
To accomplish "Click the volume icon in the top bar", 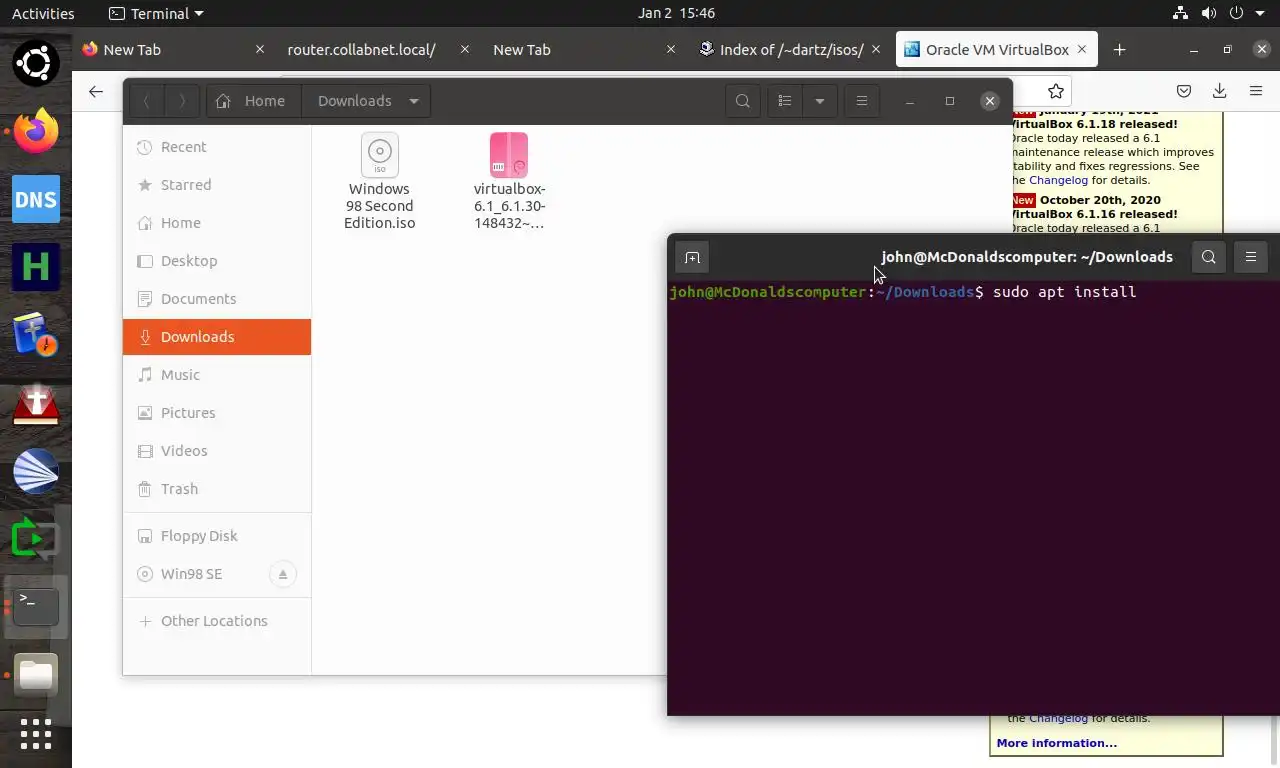I will pyautogui.click(x=1208, y=13).
